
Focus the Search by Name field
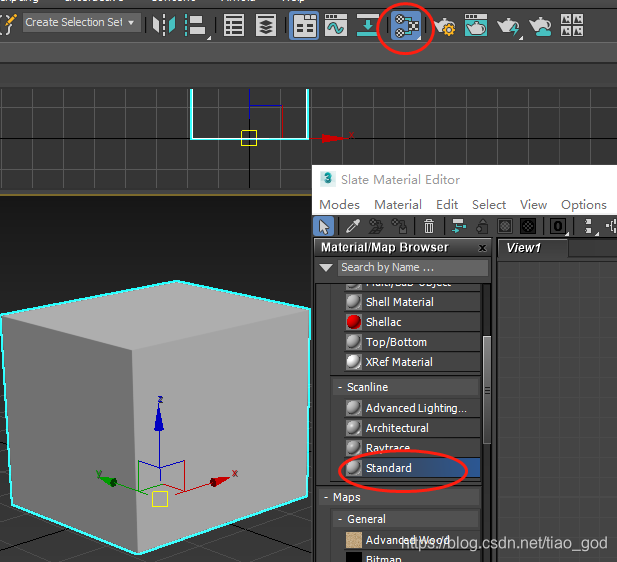pyautogui.click(x=413, y=268)
